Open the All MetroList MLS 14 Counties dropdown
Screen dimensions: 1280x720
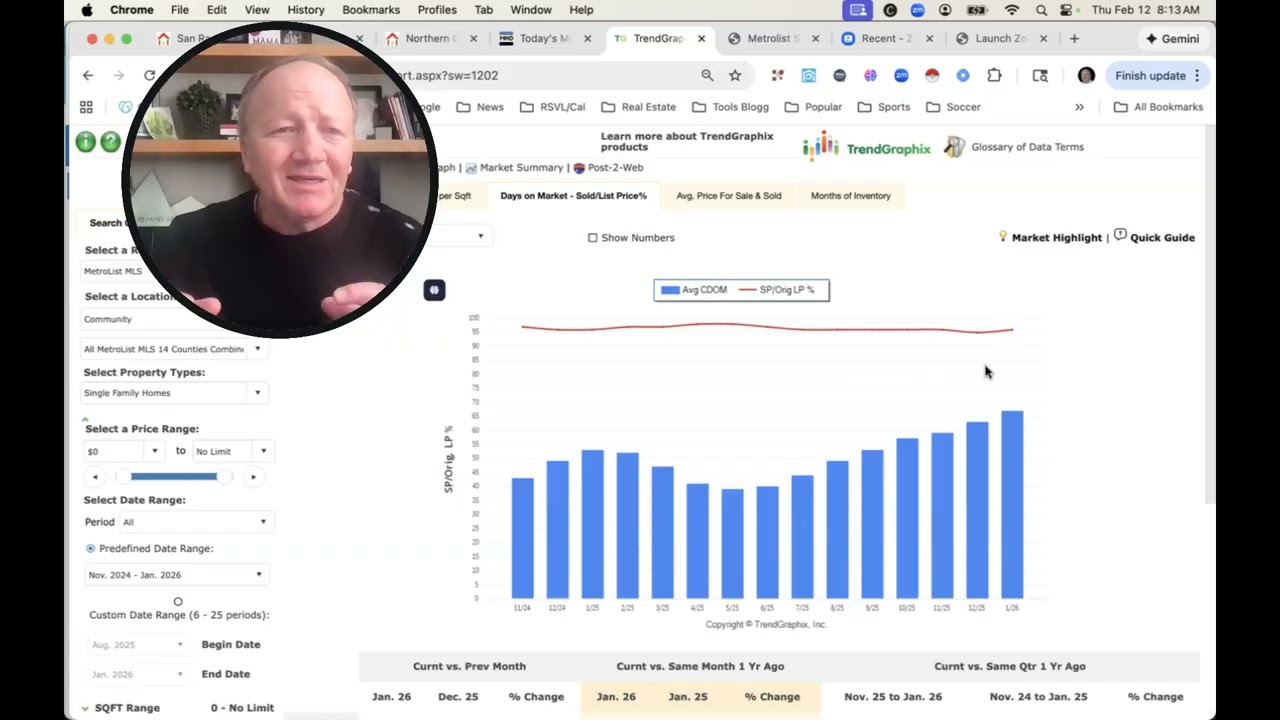pyautogui.click(x=174, y=349)
